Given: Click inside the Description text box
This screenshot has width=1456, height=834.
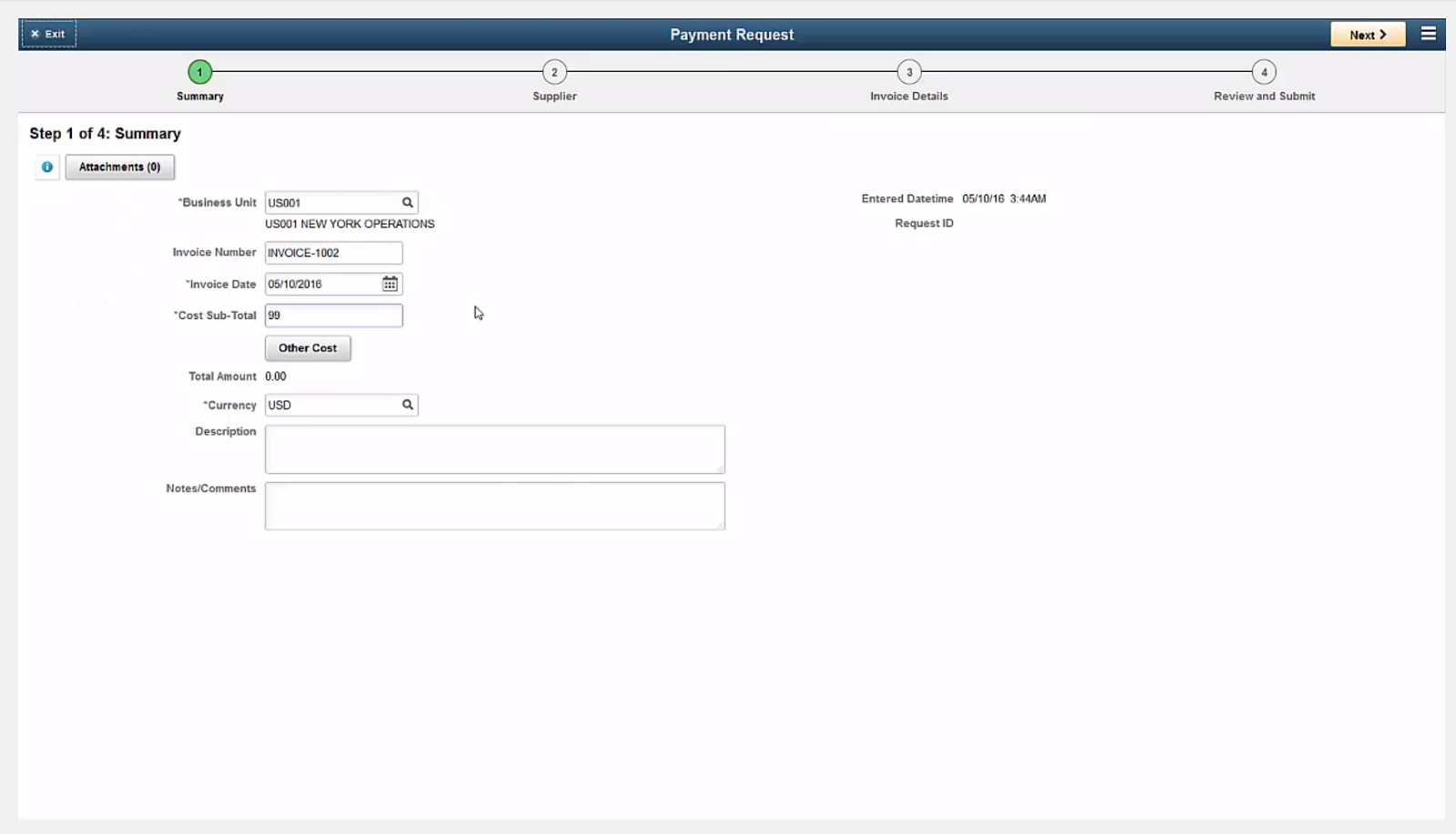Looking at the screenshot, I should tap(494, 448).
